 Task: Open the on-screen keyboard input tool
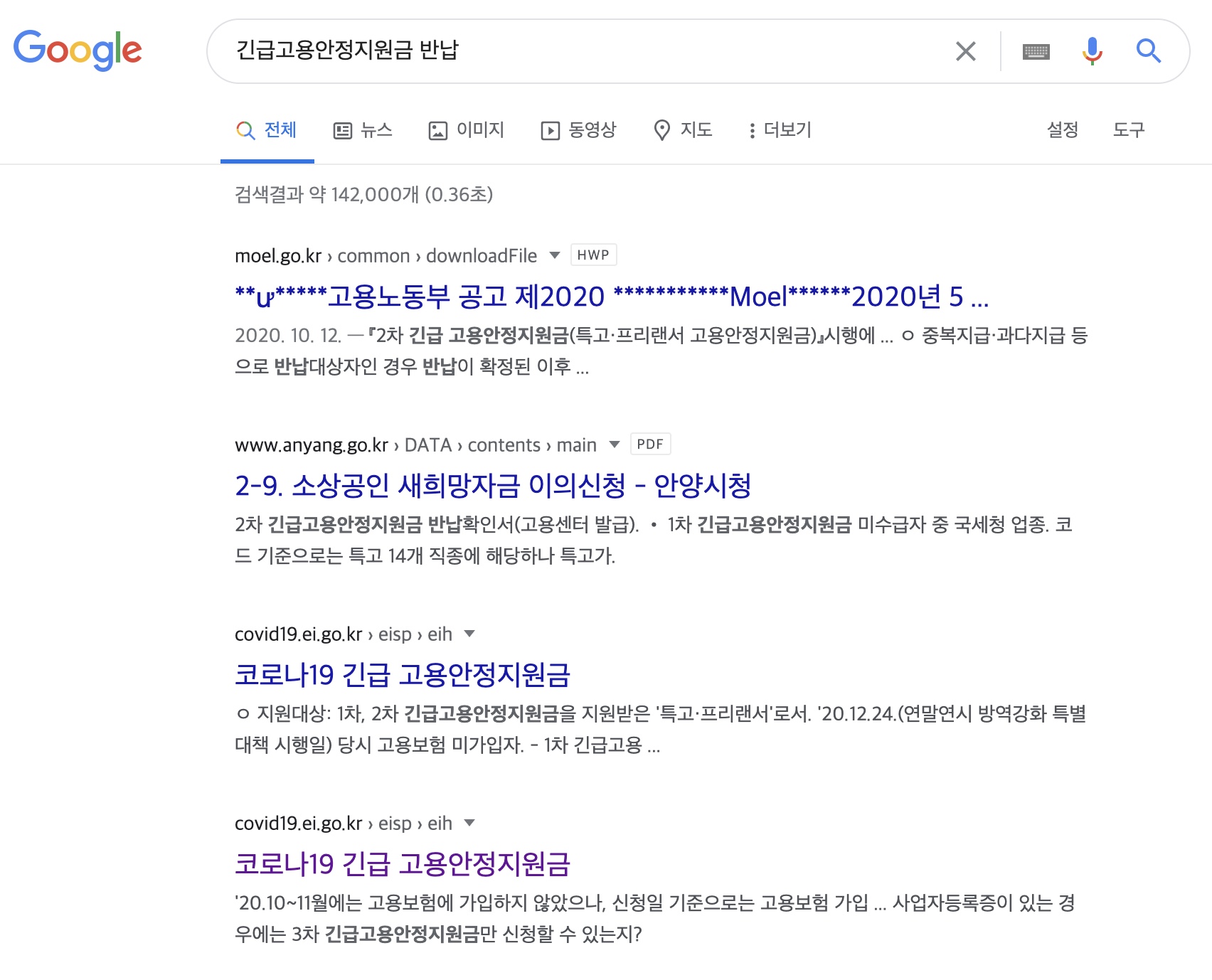tap(1036, 51)
